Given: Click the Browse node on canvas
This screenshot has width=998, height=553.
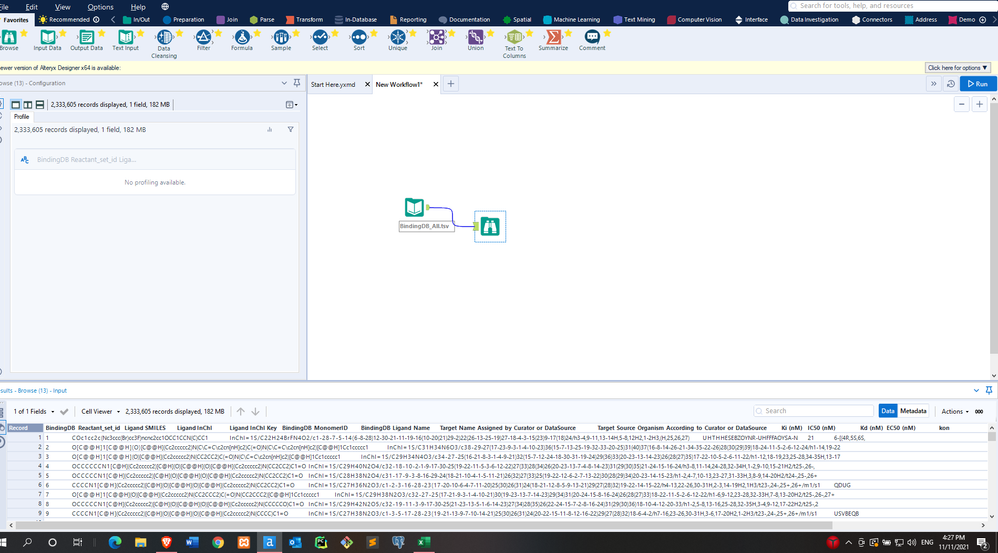Looking at the screenshot, I should click(490, 226).
